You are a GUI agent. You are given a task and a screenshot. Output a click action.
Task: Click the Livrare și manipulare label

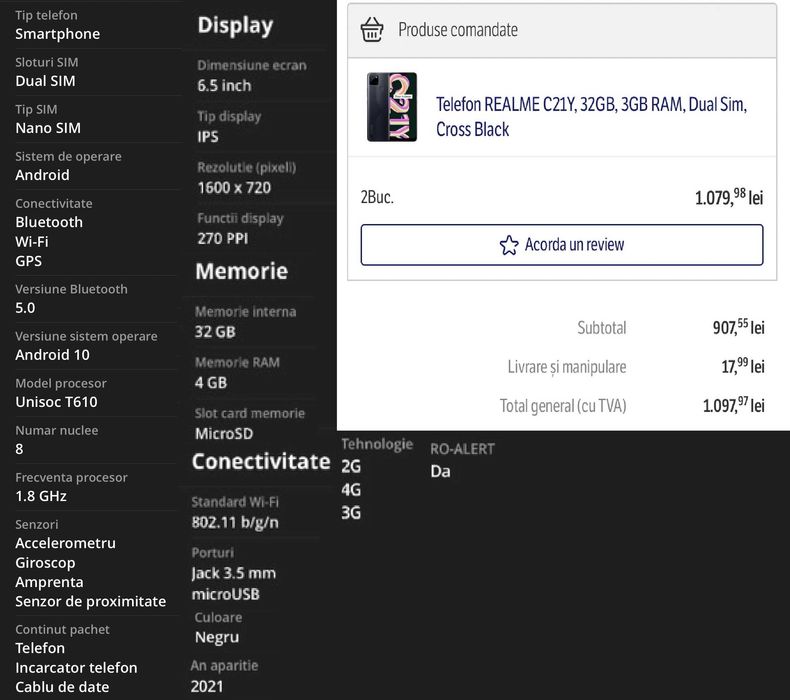(567, 367)
